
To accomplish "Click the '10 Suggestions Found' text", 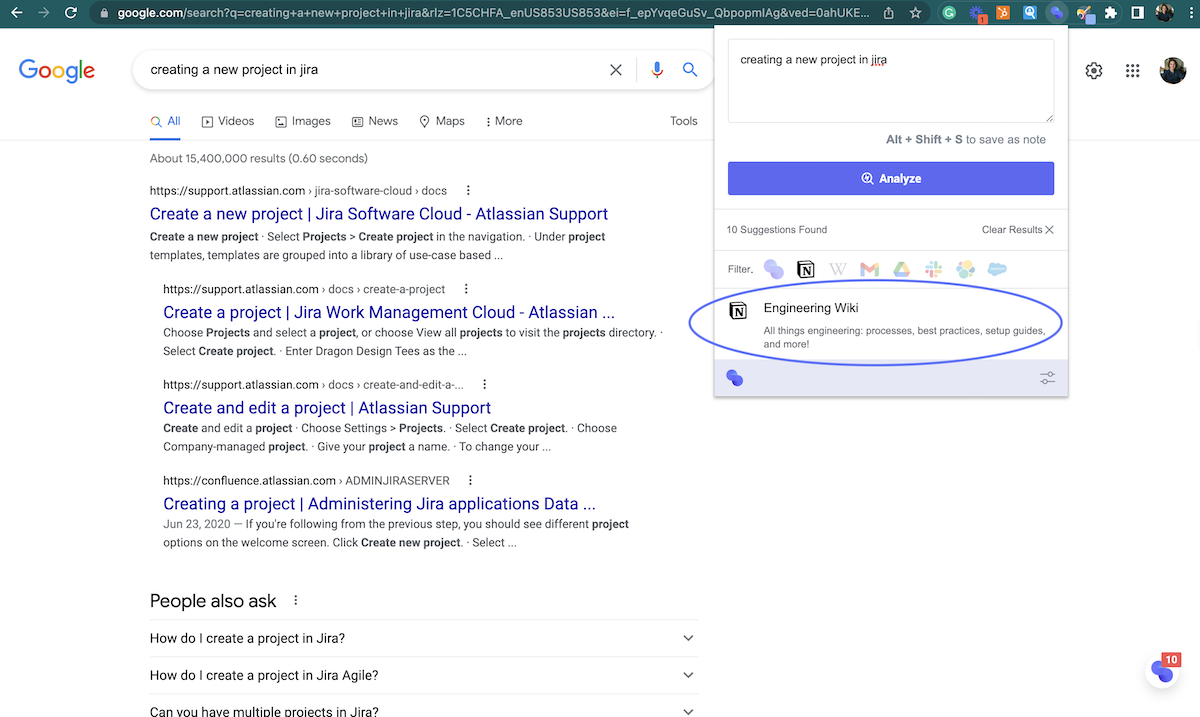I will click(777, 230).
